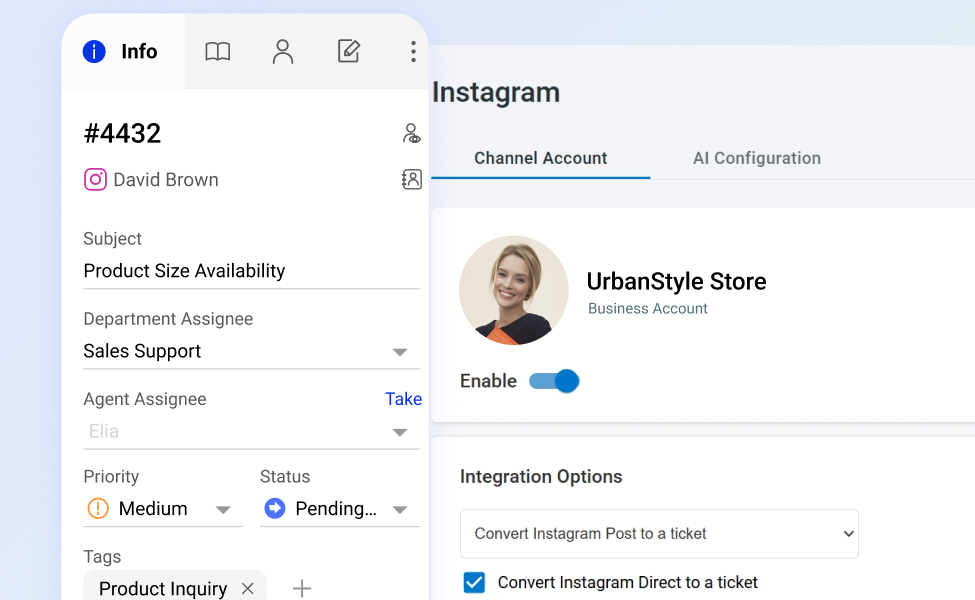The image size is (975, 600).
Task: Switch to the AI Configuration tab
Action: (757, 158)
